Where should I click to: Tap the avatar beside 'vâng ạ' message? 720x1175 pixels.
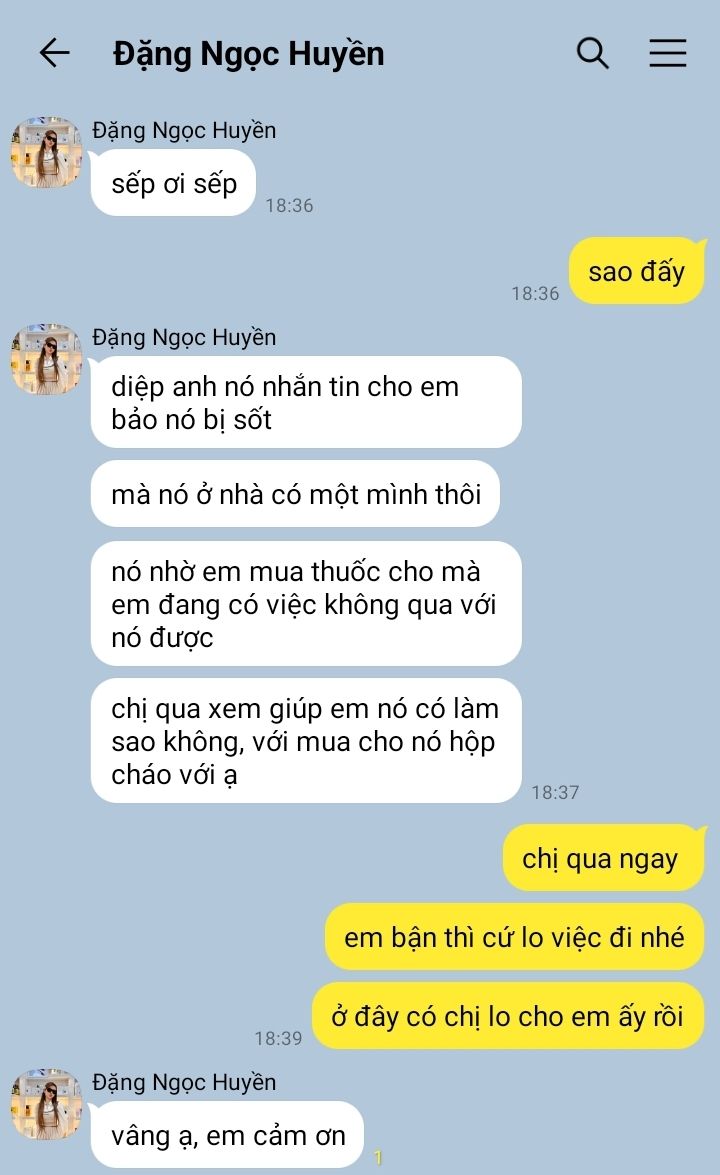pyautogui.click(x=46, y=1104)
